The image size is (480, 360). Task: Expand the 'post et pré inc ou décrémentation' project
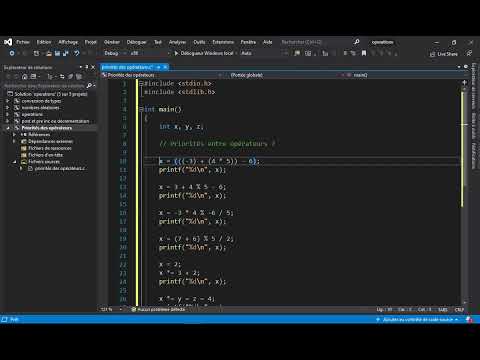click(8, 121)
